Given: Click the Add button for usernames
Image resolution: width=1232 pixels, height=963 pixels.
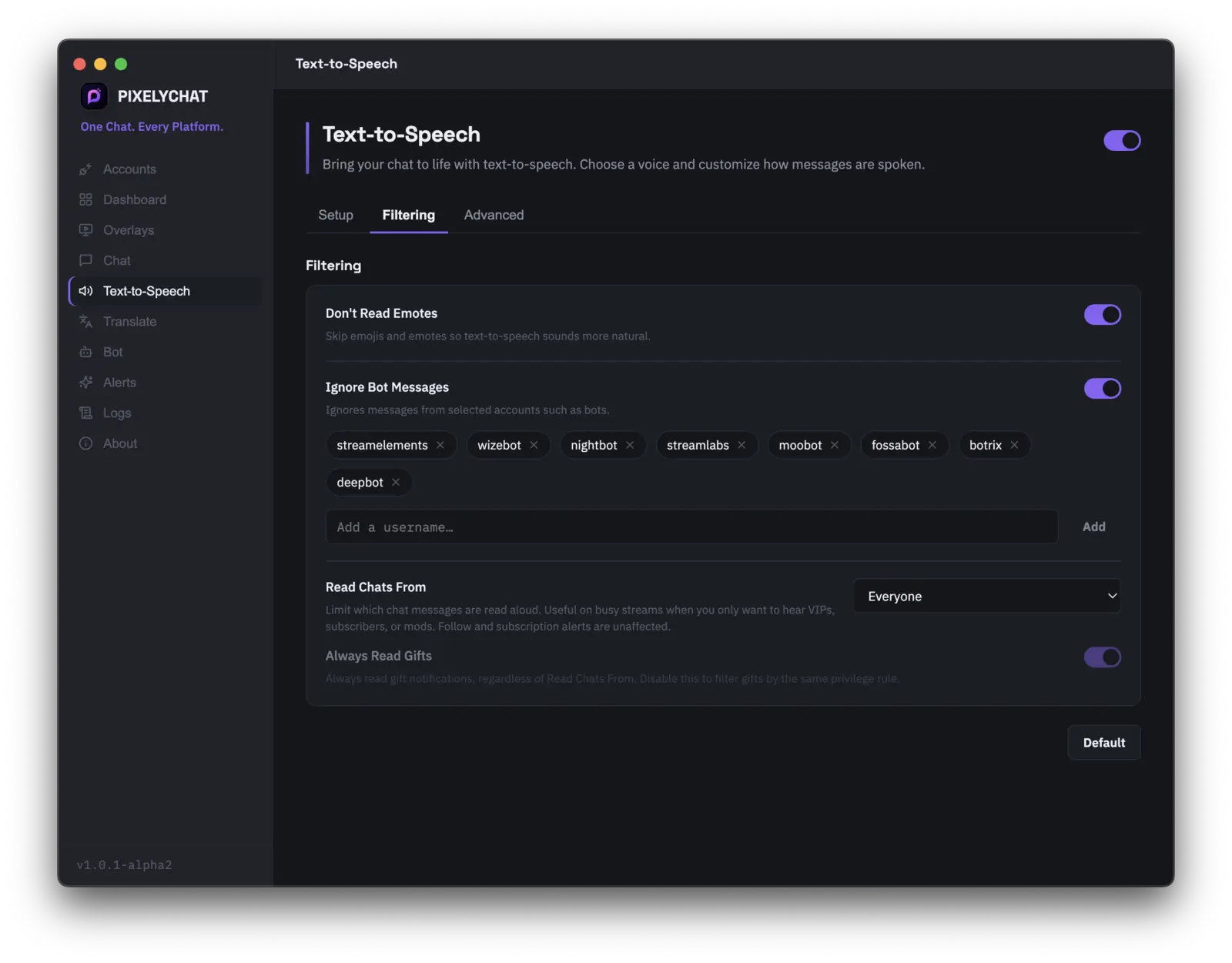Looking at the screenshot, I should pos(1093,527).
